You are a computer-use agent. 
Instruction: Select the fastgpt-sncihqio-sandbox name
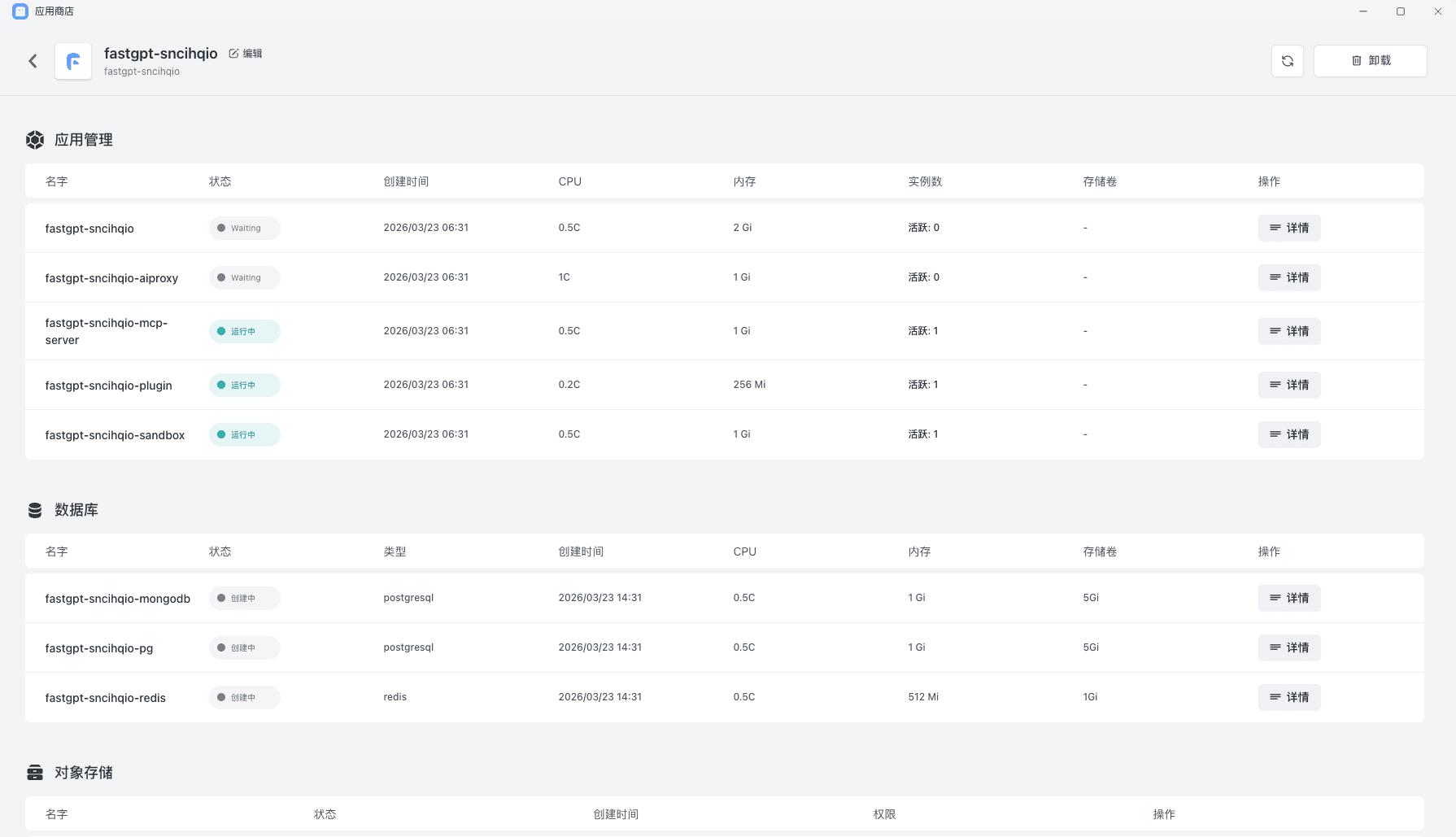click(115, 435)
